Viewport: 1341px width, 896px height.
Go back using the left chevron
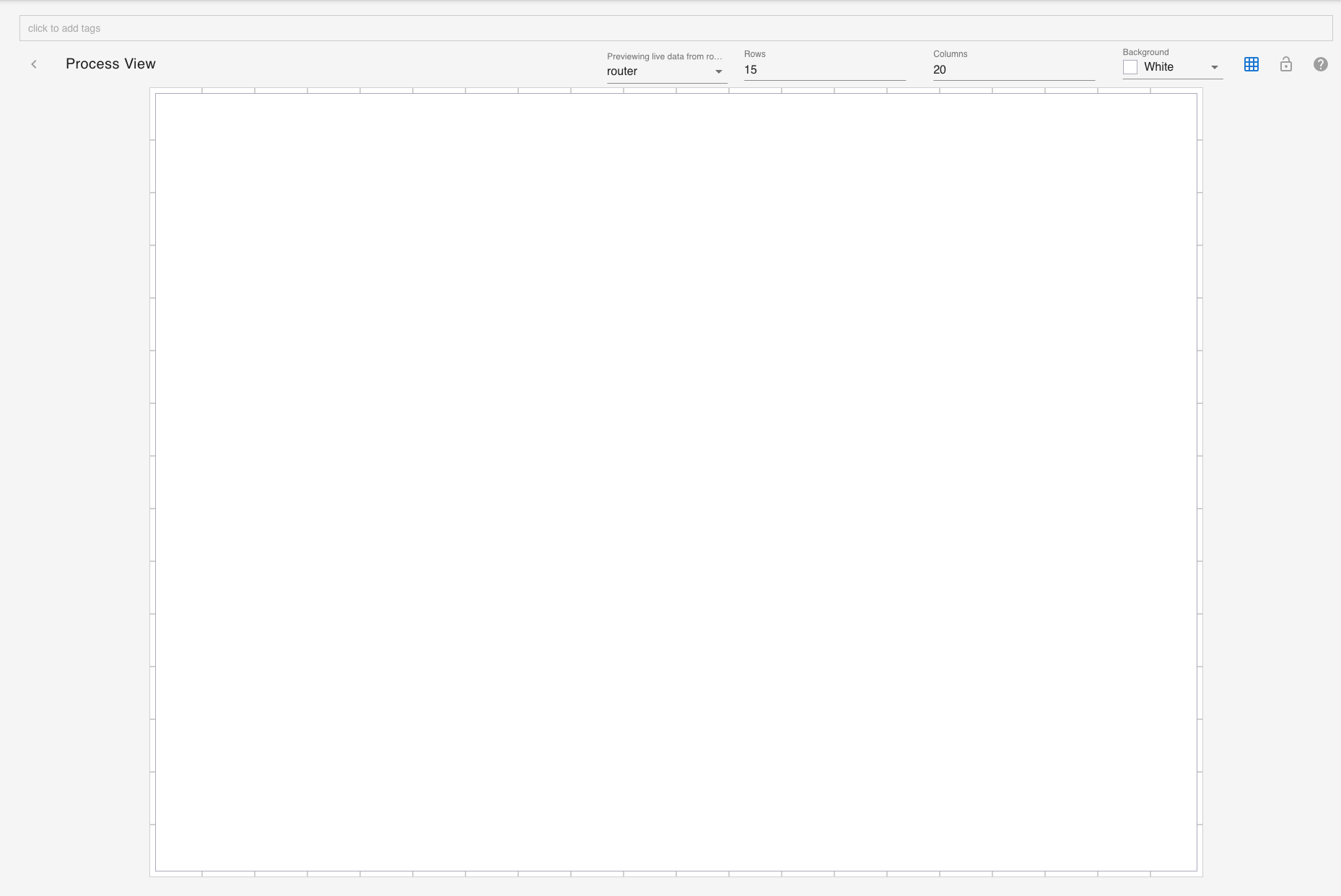[34, 64]
